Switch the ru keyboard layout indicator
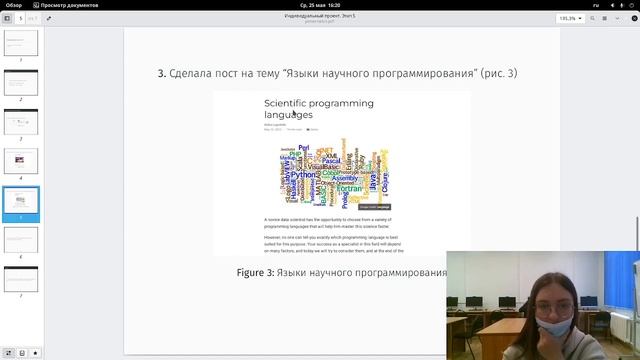Image resolution: width=640 pixels, height=360 pixels. click(x=596, y=5)
